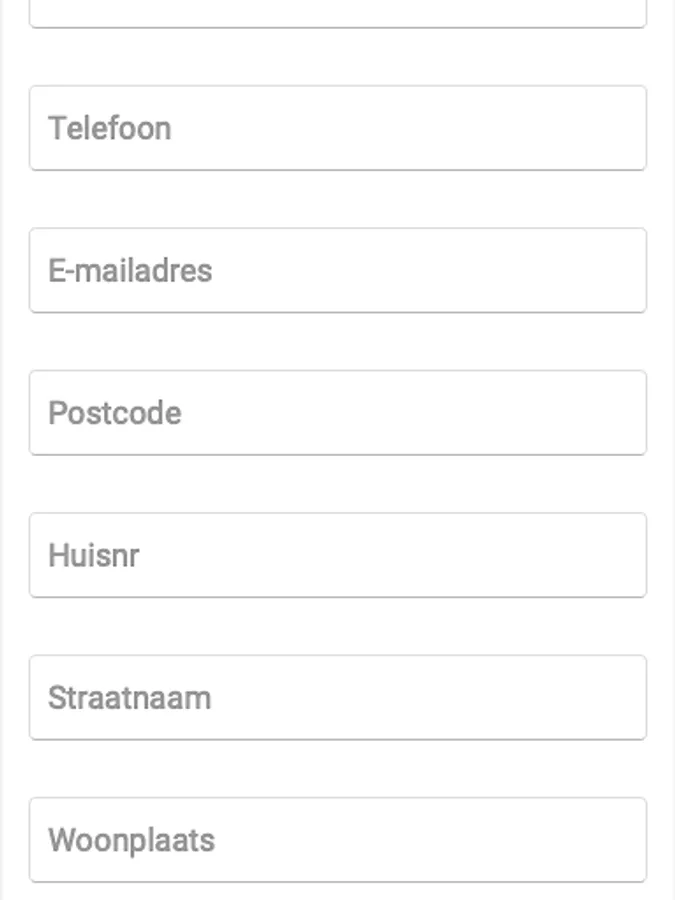Click the Telefoon input field
The width and height of the screenshot is (675, 900).
(338, 128)
